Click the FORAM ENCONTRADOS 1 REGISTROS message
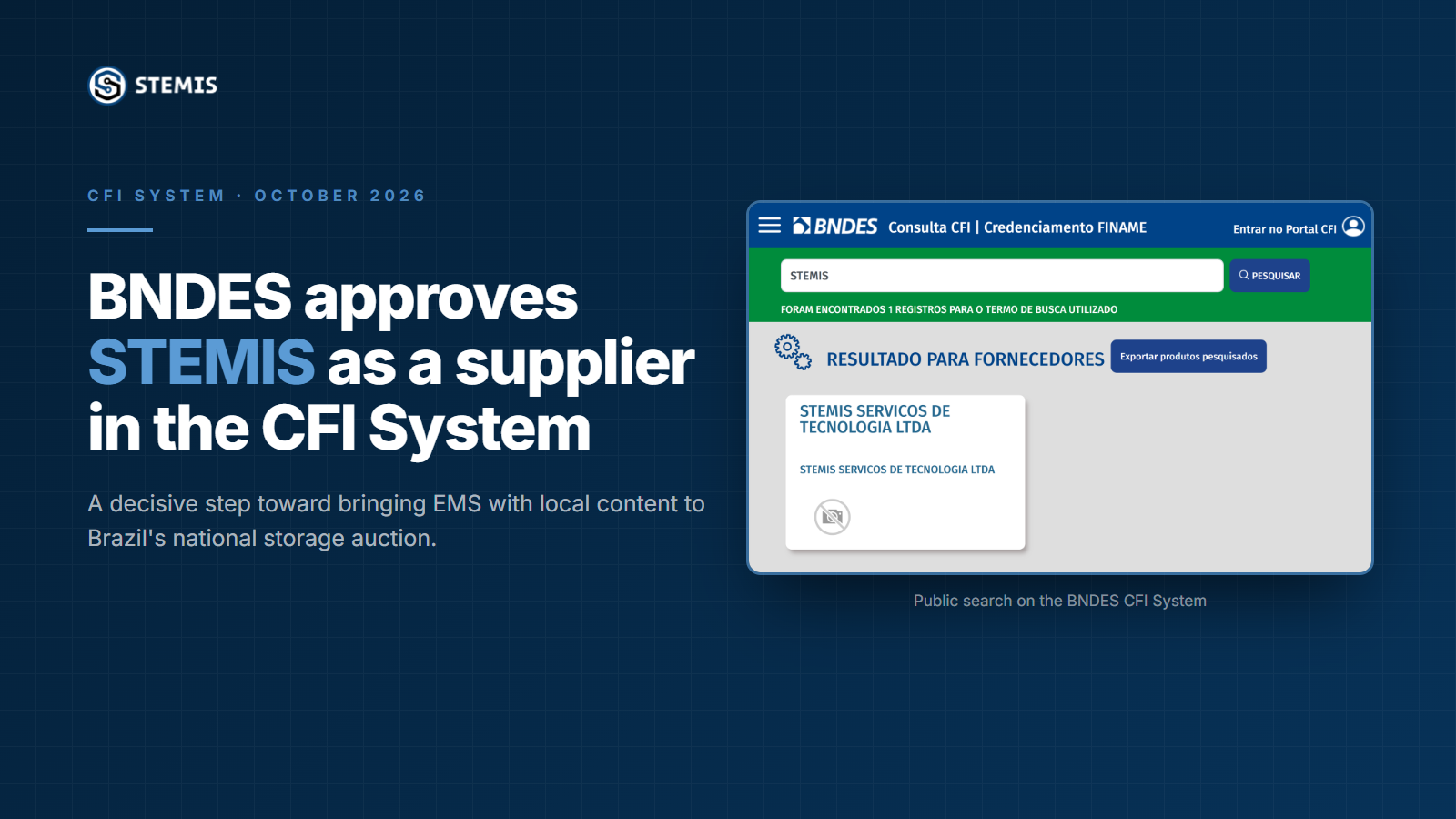The image size is (1456, 819). [948, 309]
